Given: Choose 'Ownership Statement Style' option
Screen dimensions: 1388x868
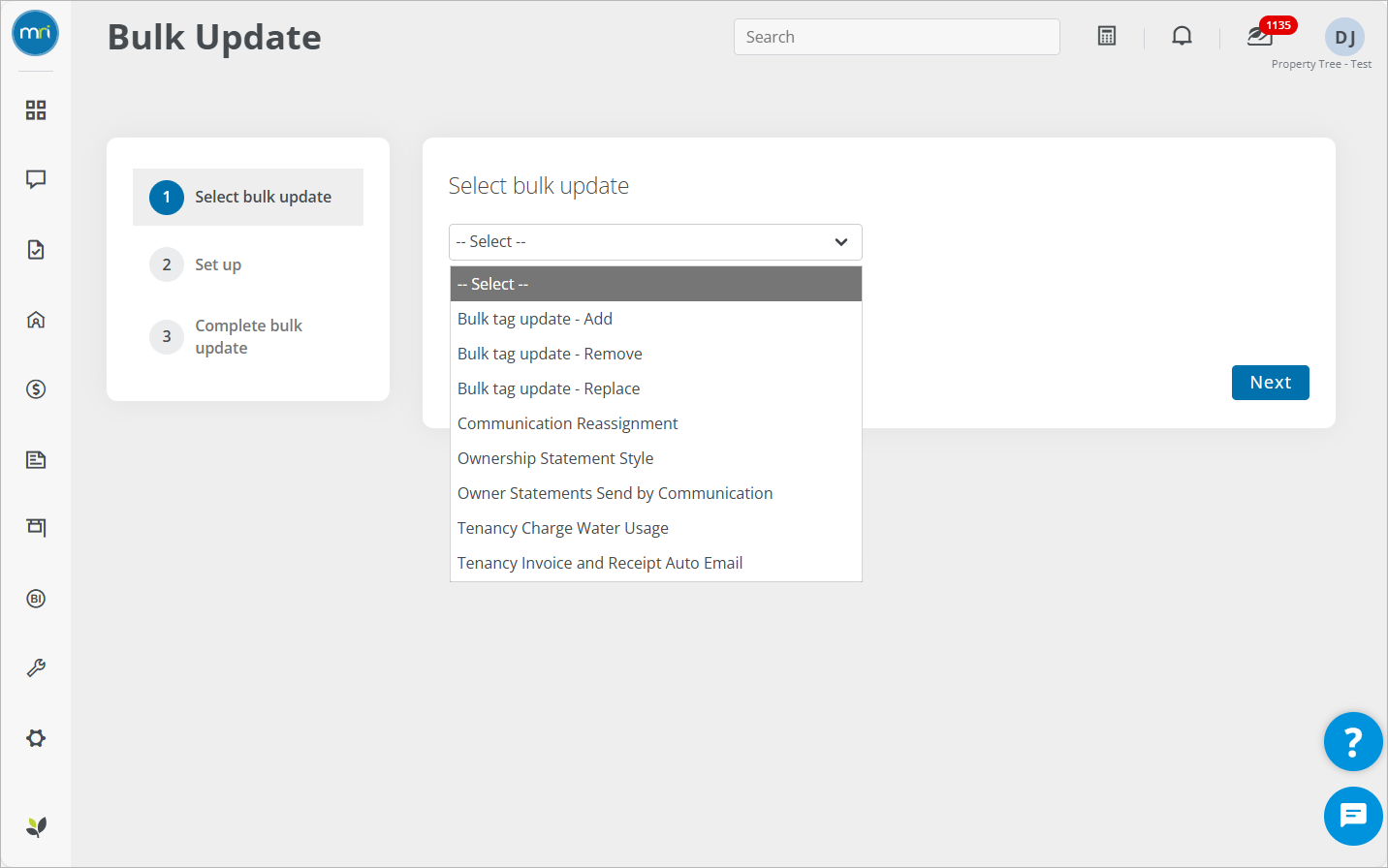Looking at the screenshot, I should [656, 458].
